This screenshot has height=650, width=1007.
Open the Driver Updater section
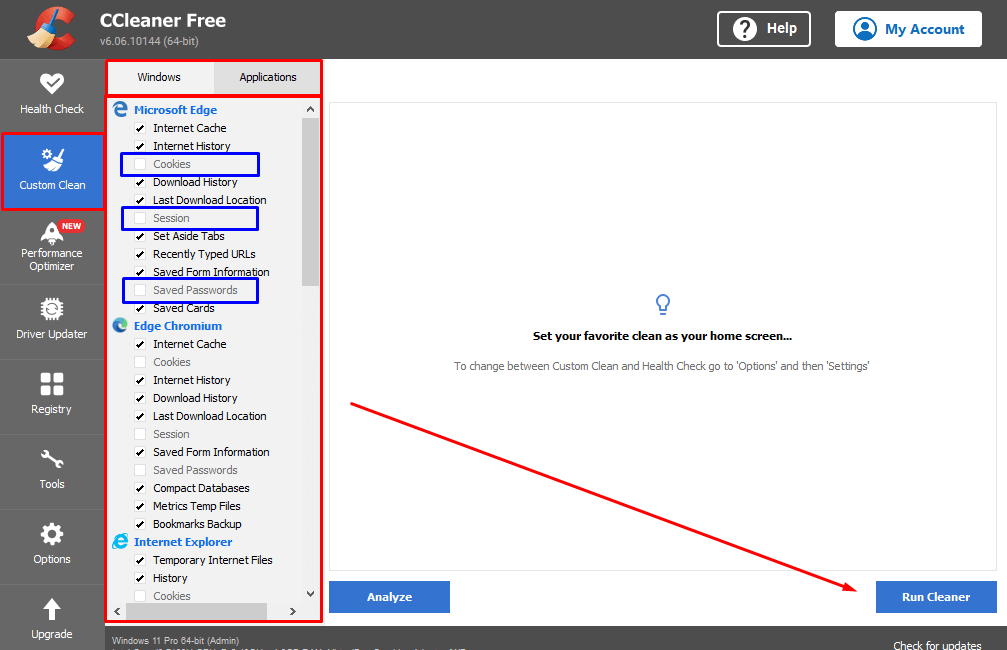pyautogui.click(x=52, y=322)
